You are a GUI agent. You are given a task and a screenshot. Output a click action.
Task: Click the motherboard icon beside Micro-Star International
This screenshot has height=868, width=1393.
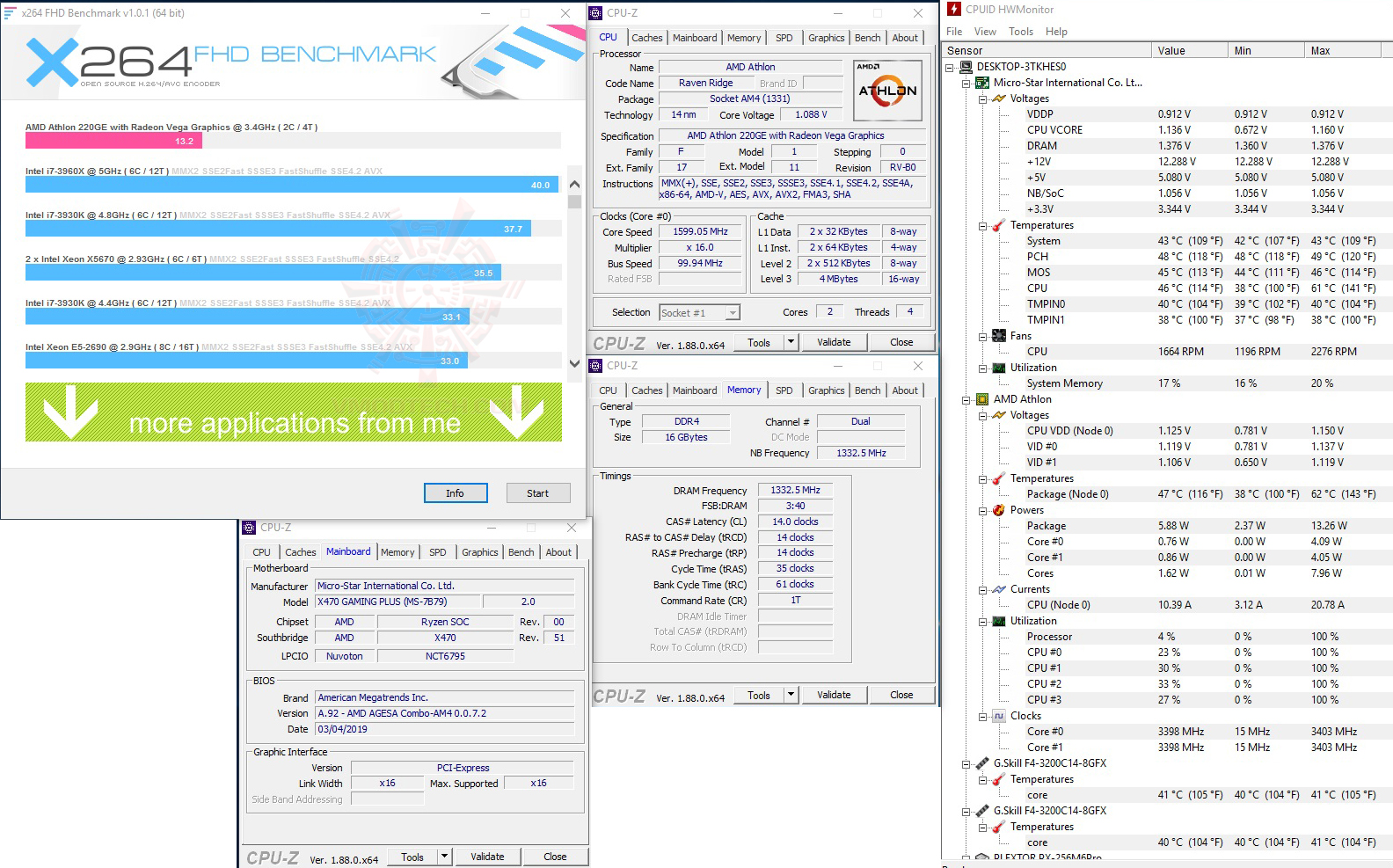coord(982,83)
